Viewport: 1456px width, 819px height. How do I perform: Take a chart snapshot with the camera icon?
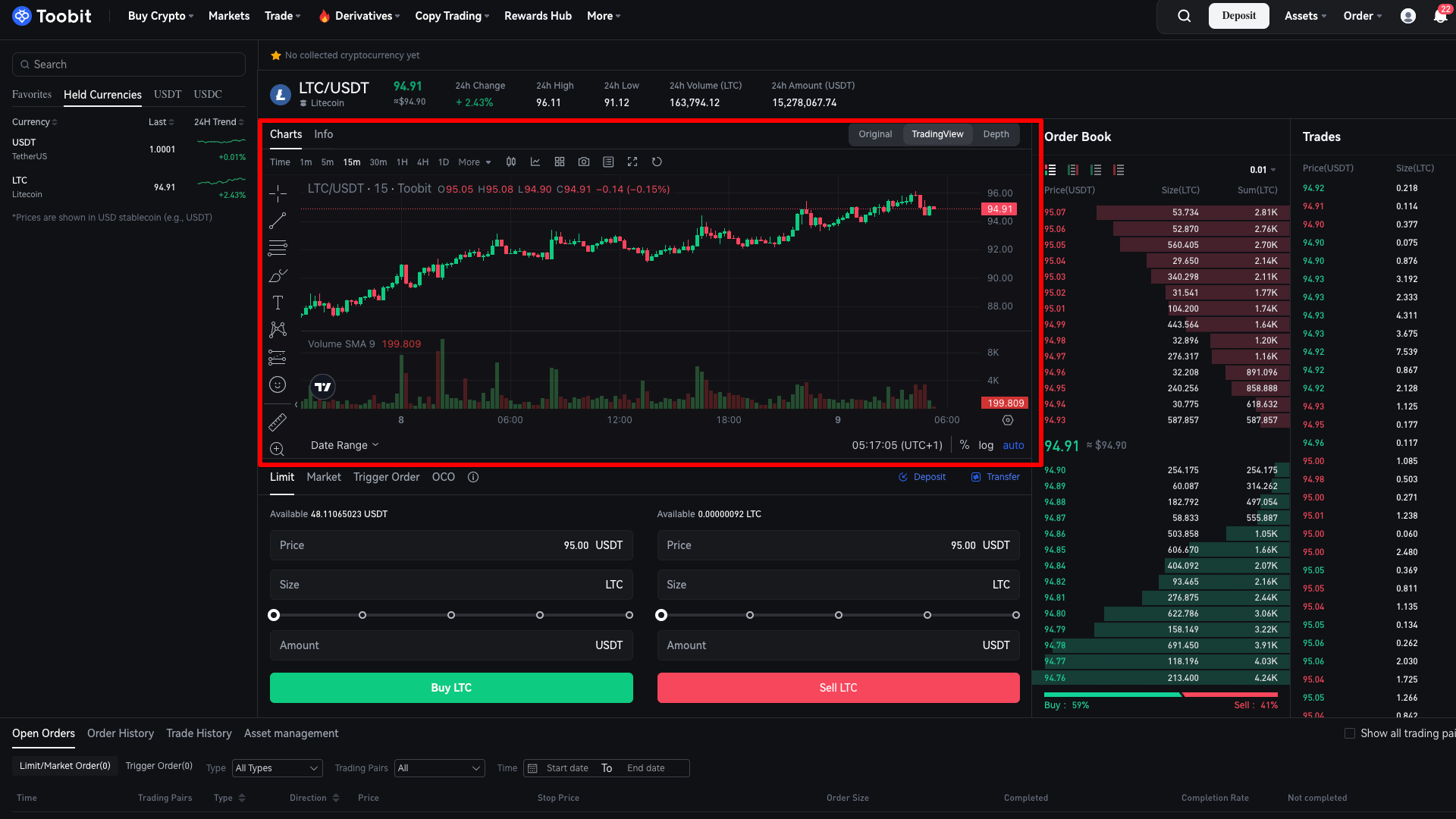pos(584,162)
